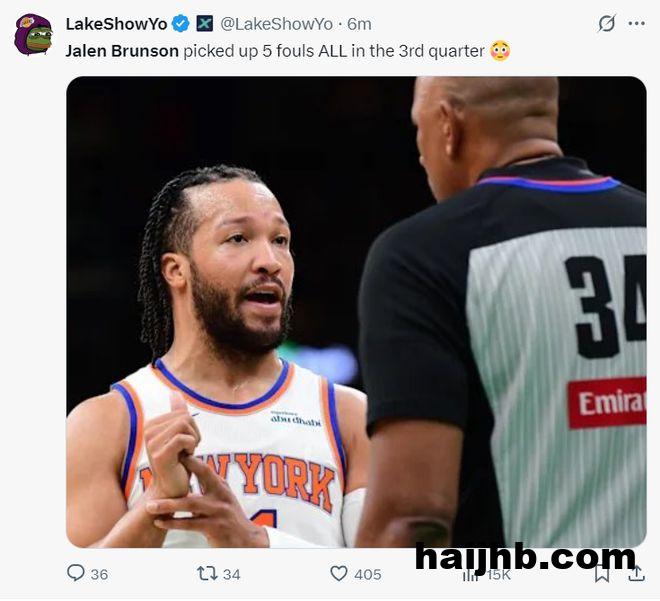This screenshot has height=601, width=660.
Task: Bookmark this LakeShowYo post
Action: point(602,574)
